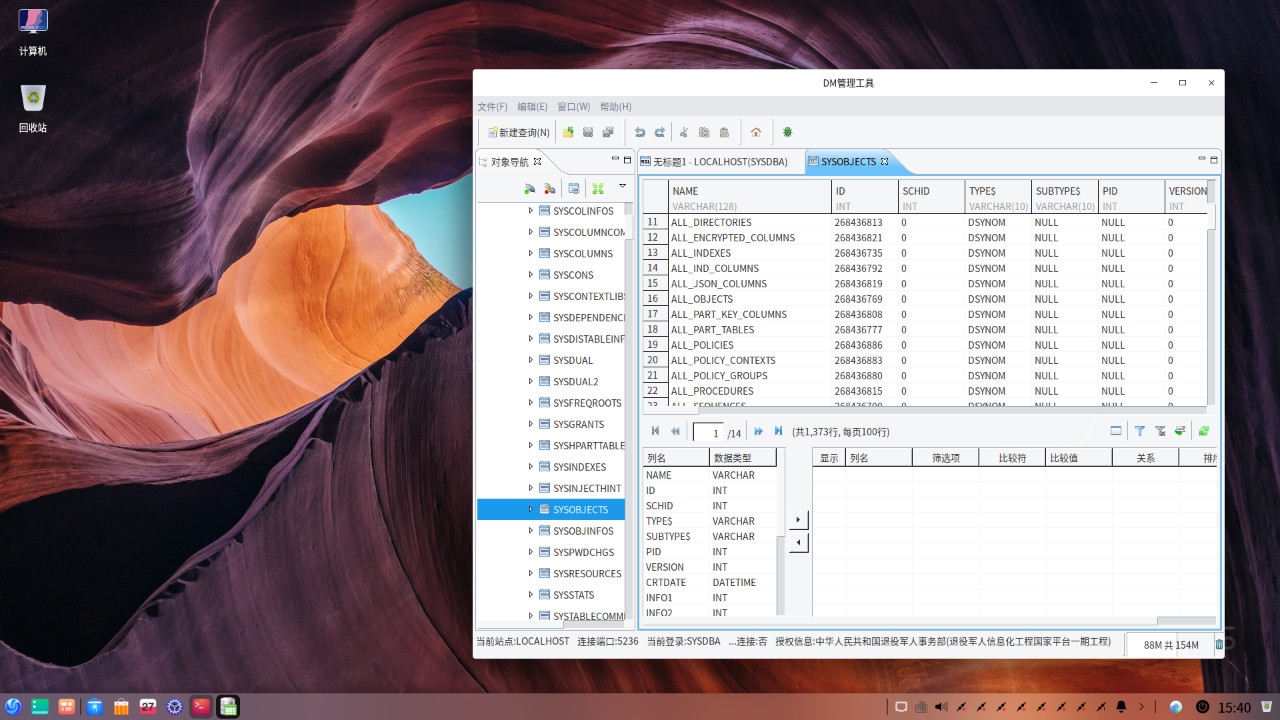Viewport: 1280px width, 720px height.
Task: Click the Undo icon in the toolbar
Action: [x=640, y=131]
